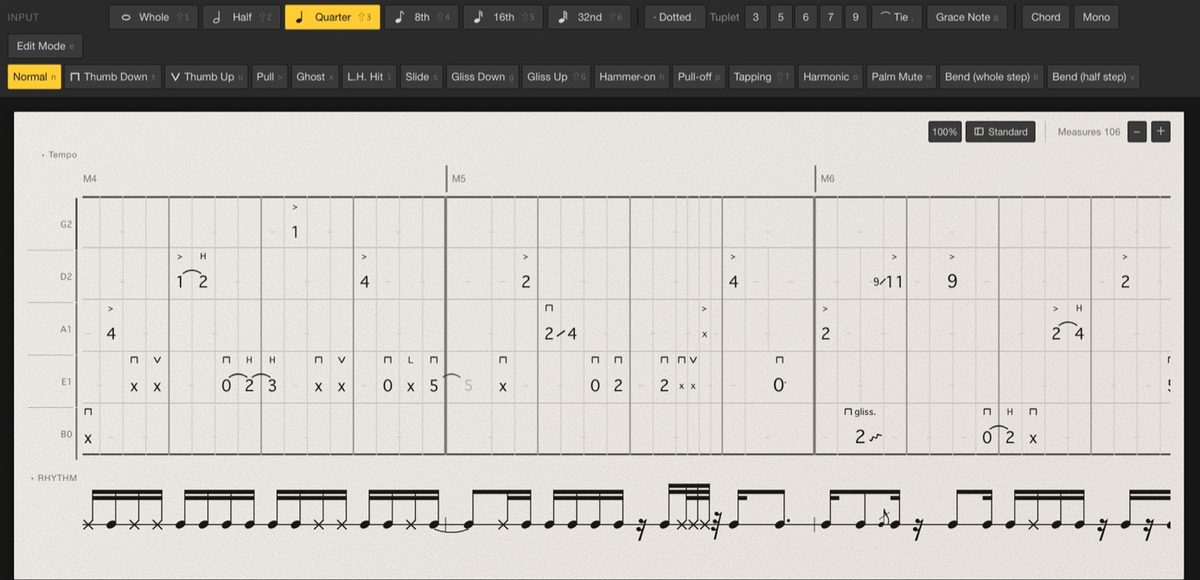The width and height of the screenshot is (1200, 580).
Task: Select Whole note duration
Action: click(x=153, y=17)
